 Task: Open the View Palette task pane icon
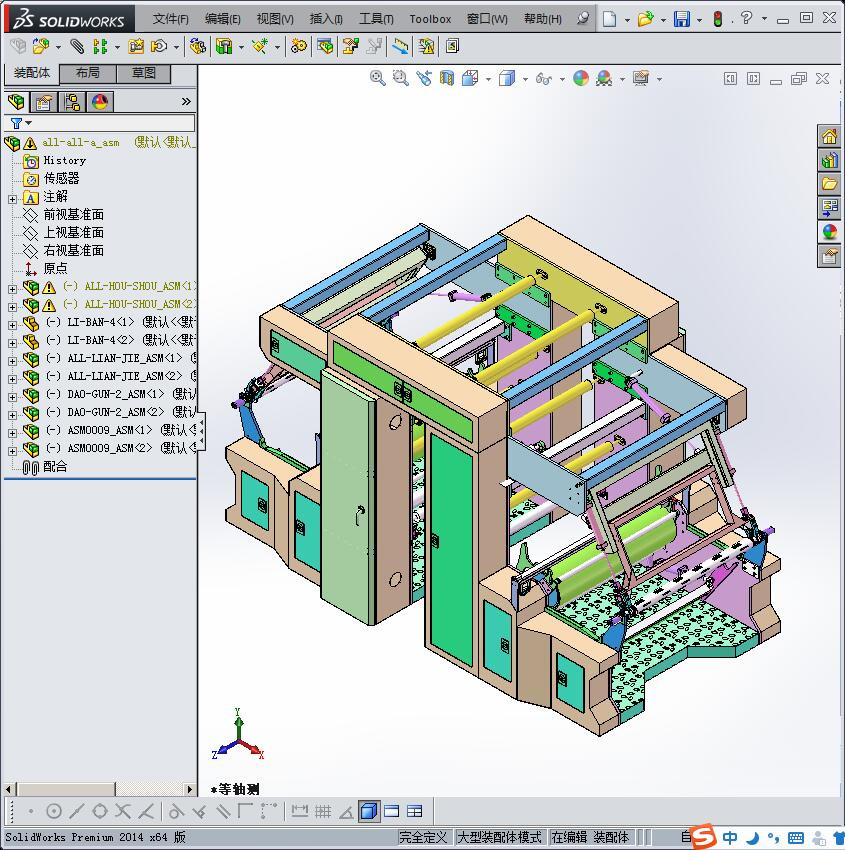point(829,208)
